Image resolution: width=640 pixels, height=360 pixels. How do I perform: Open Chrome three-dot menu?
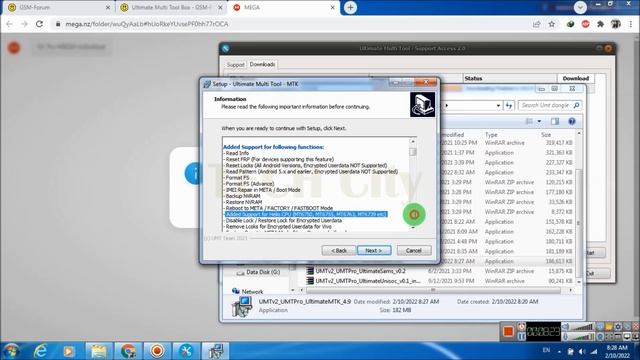[631, 24]
